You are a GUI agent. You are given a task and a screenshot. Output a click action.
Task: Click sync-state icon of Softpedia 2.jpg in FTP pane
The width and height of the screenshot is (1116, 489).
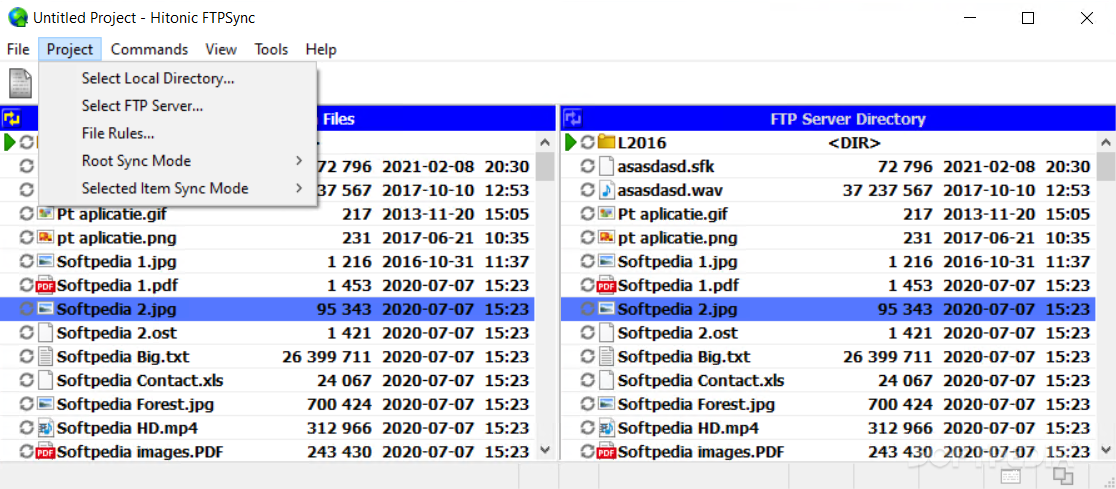tap(588, 309)
